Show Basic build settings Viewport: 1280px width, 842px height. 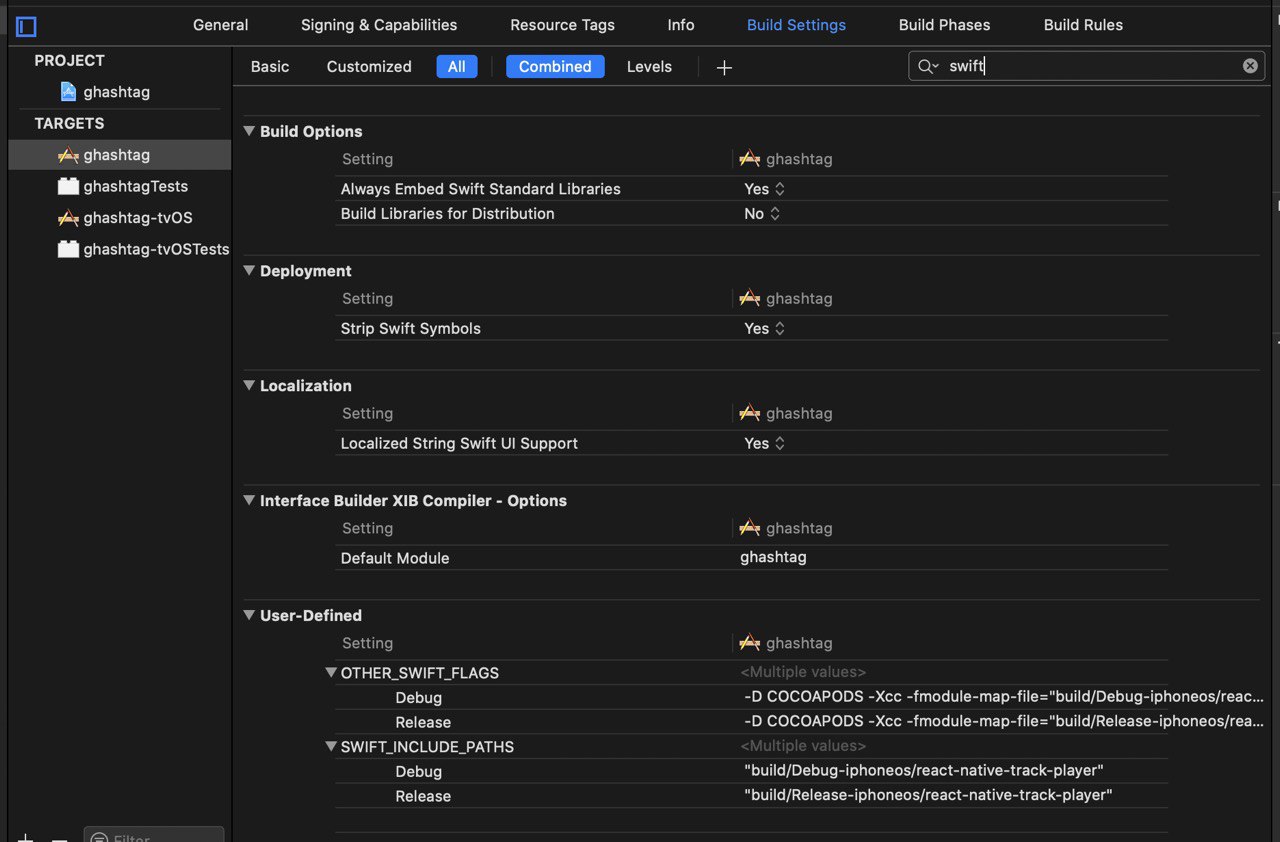(x=270, y=67)
